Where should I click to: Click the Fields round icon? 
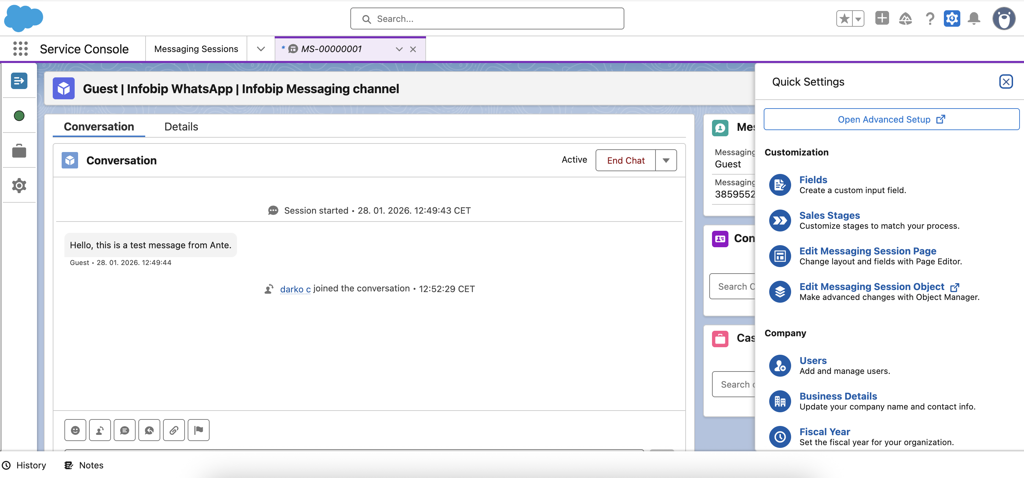(780, 185)
